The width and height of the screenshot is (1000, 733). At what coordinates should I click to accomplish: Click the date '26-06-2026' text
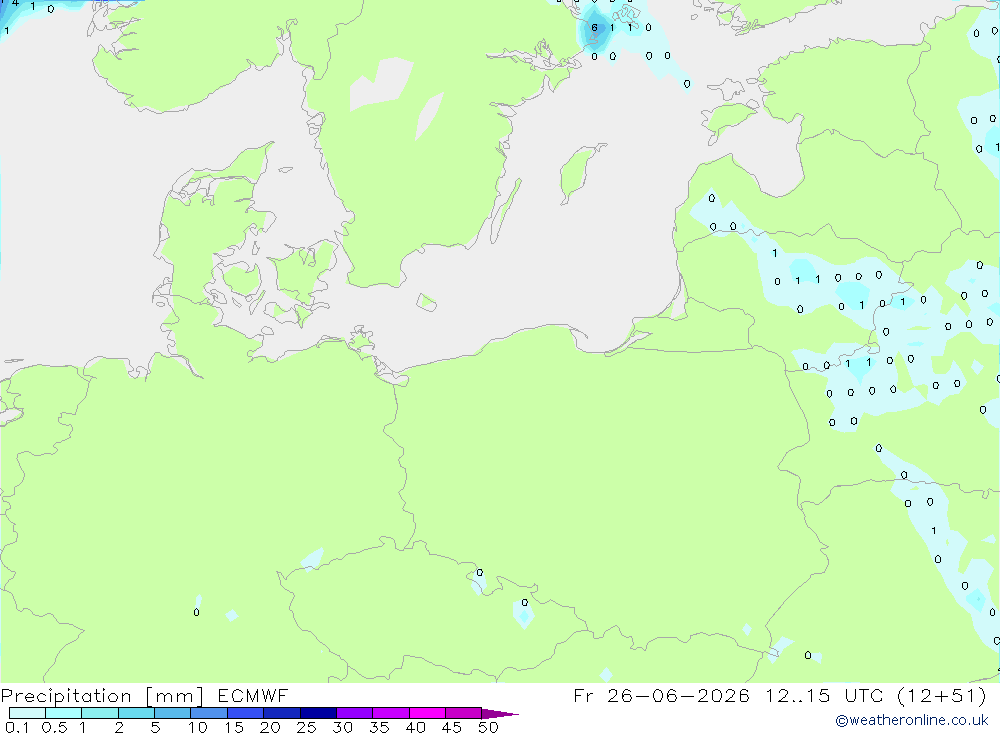[678, 695]
